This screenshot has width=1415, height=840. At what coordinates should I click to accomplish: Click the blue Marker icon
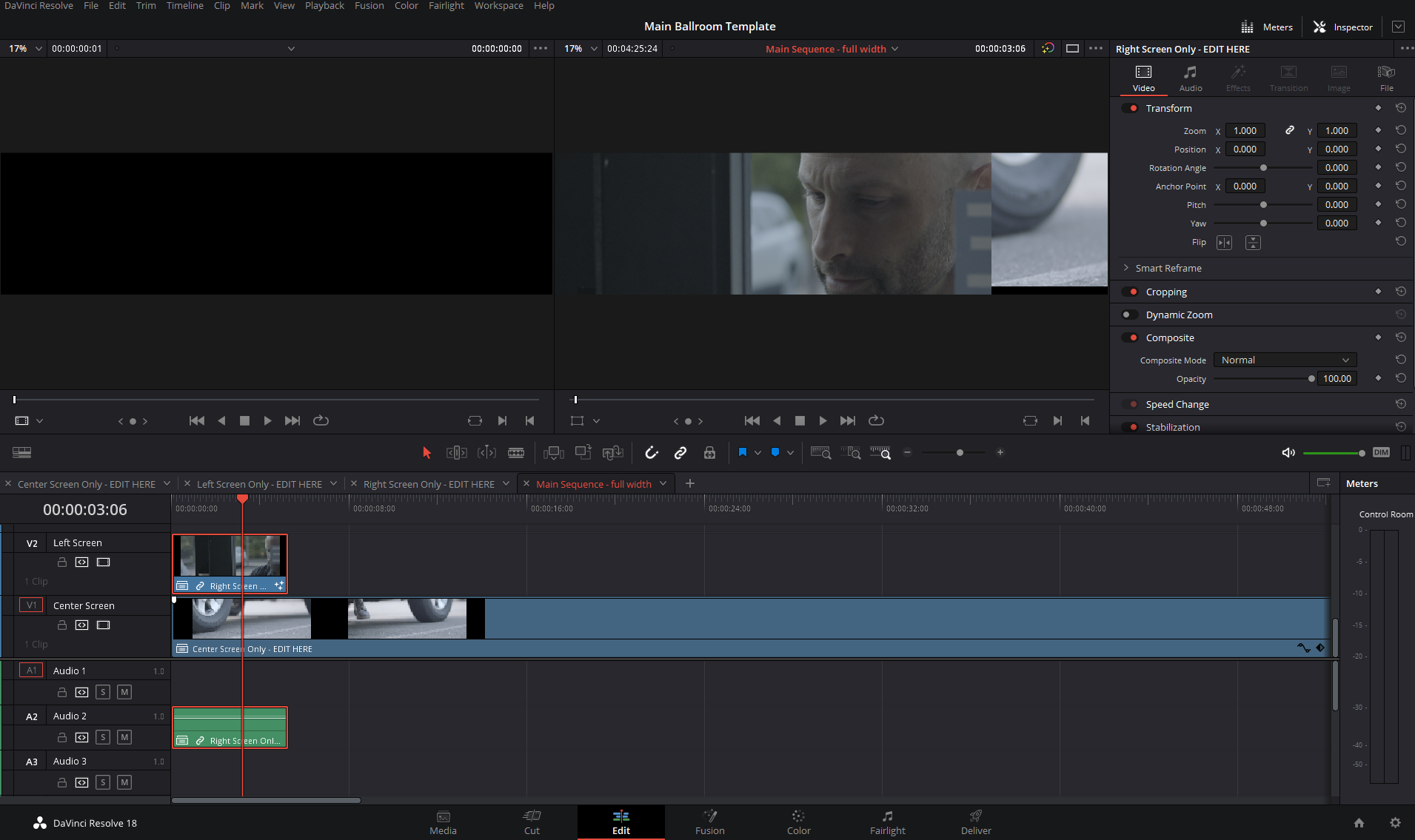(x=775, y=452)
